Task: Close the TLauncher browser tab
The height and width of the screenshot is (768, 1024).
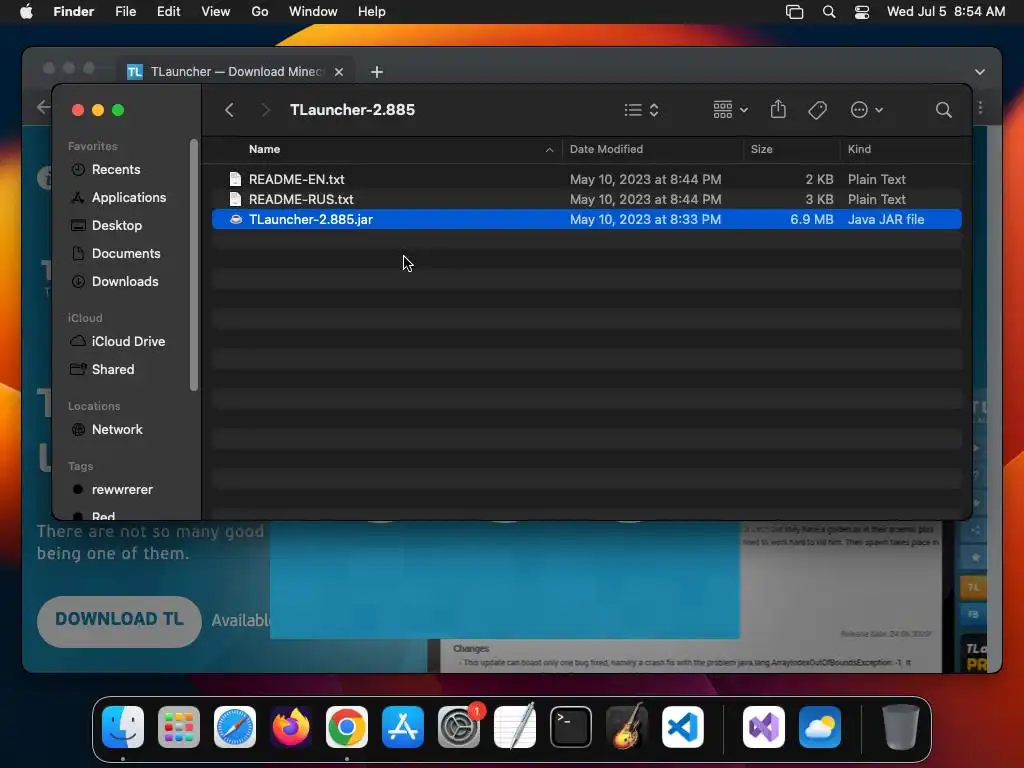Action: pos(339,72)
